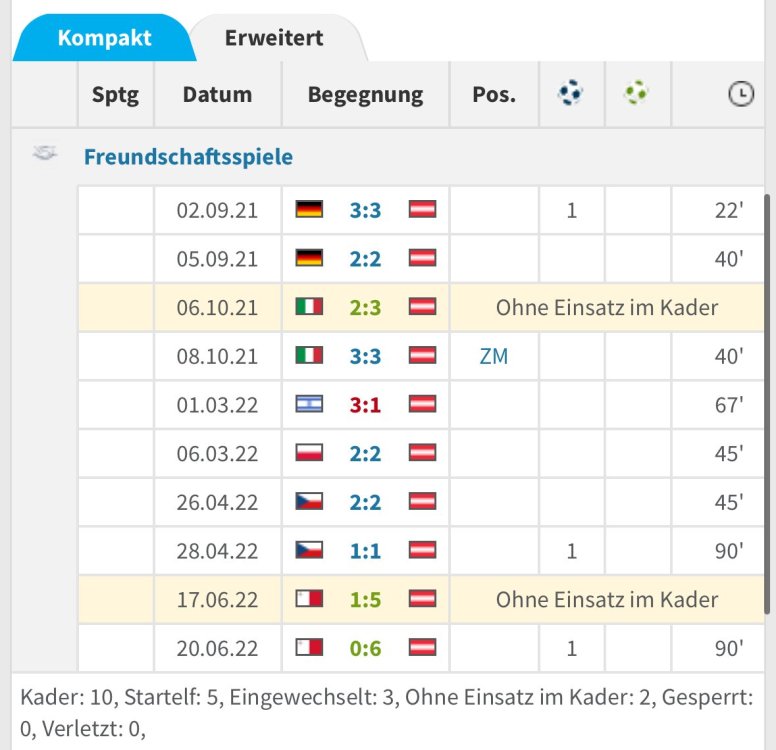The width and height of the screenshot is (776, 750).
Task: Click the handshake icon beside Freundschaftsspiele
Action: tap(45, 155)
